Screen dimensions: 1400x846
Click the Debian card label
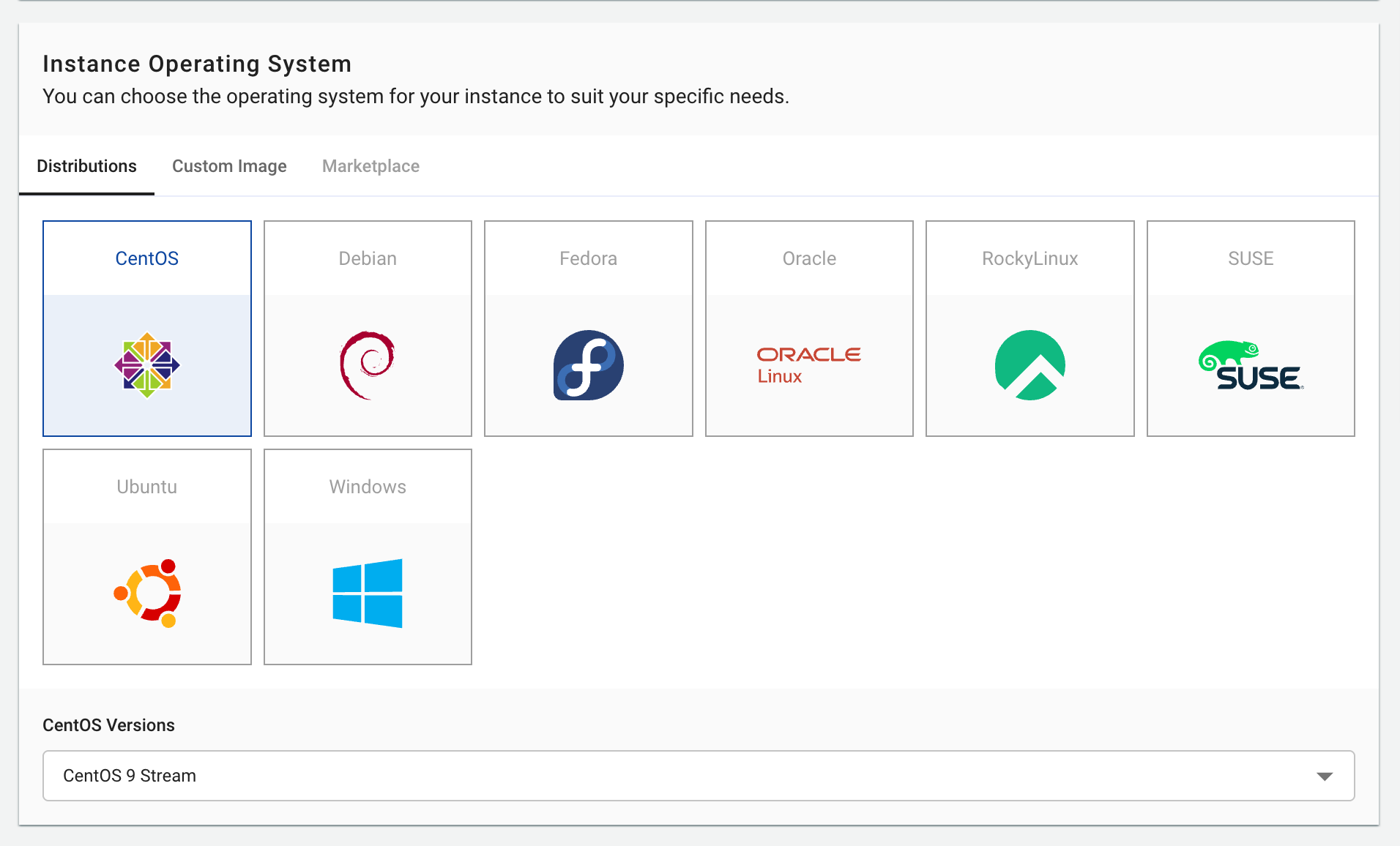[x=368, y=258]
